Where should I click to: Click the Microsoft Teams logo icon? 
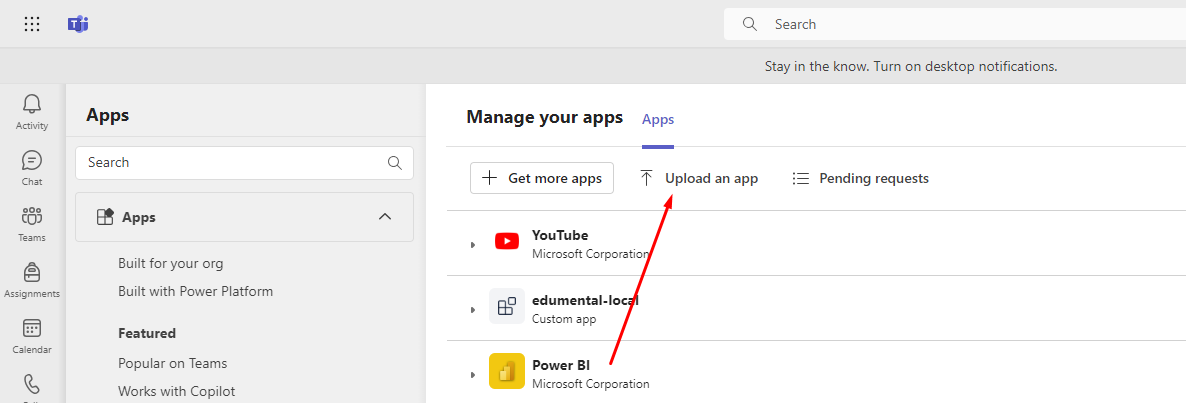77,24
